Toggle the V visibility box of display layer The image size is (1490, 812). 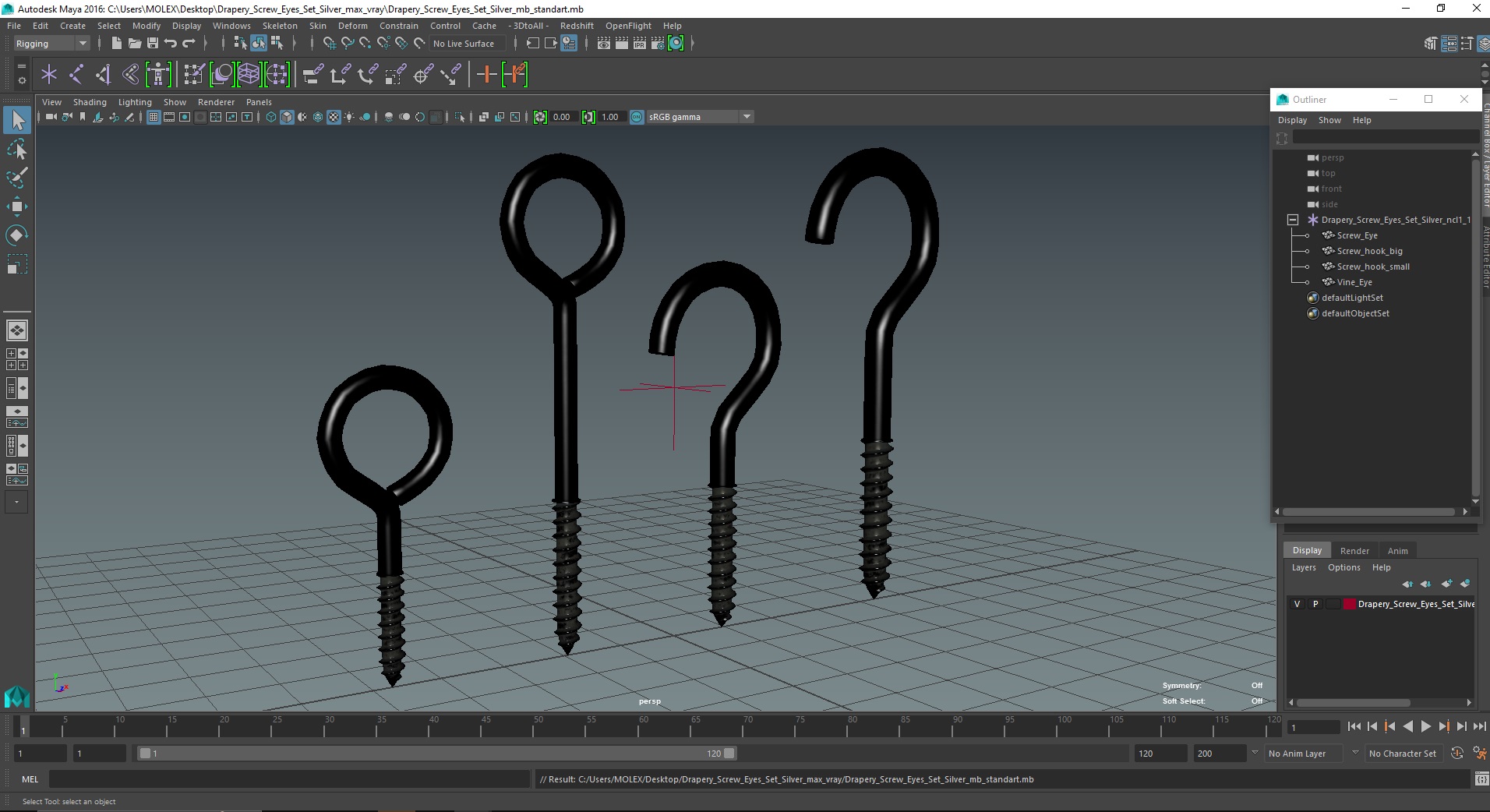(1298, 604)
